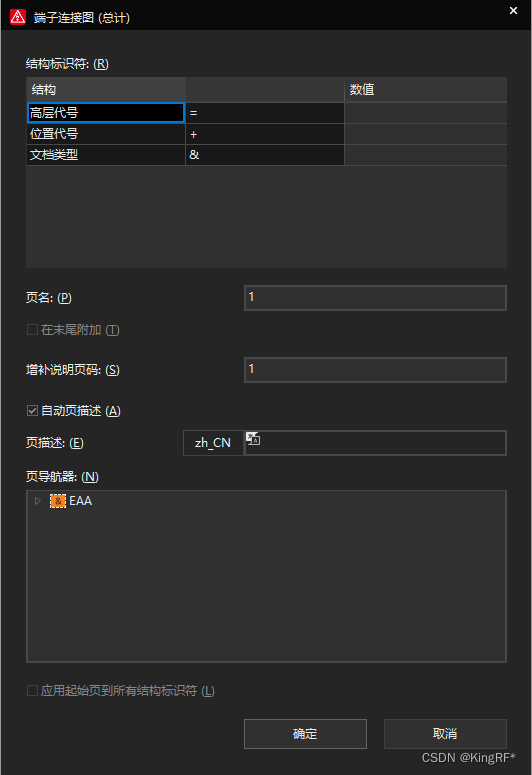Click the zh_CN language selector
The image size is (532, 775).
tap(213, 443)
